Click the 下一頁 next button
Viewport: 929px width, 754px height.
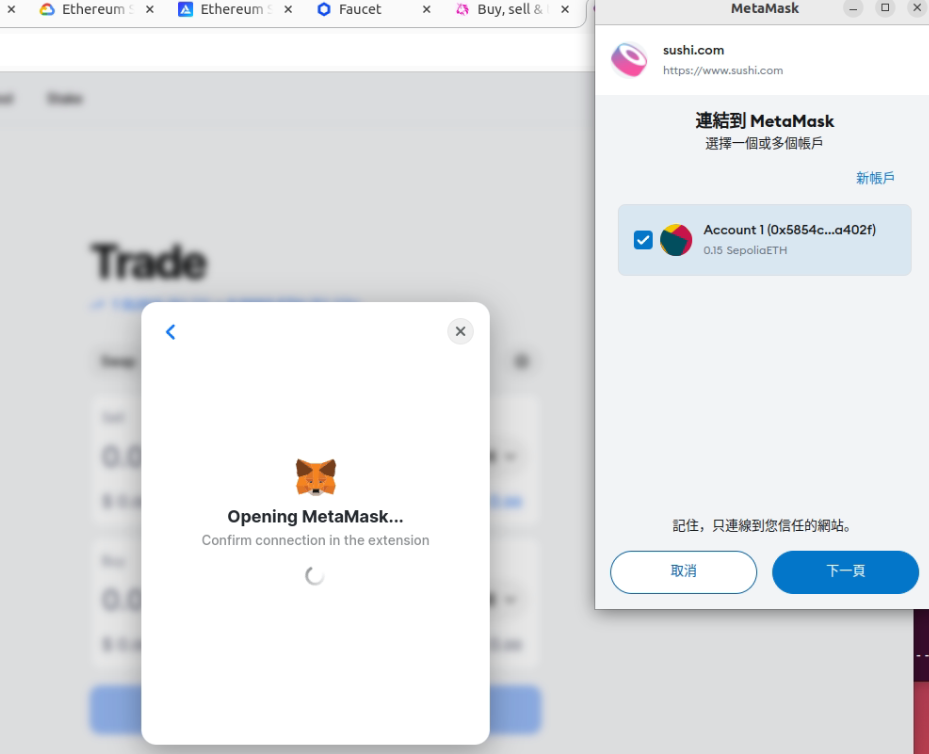pos(845,572)
